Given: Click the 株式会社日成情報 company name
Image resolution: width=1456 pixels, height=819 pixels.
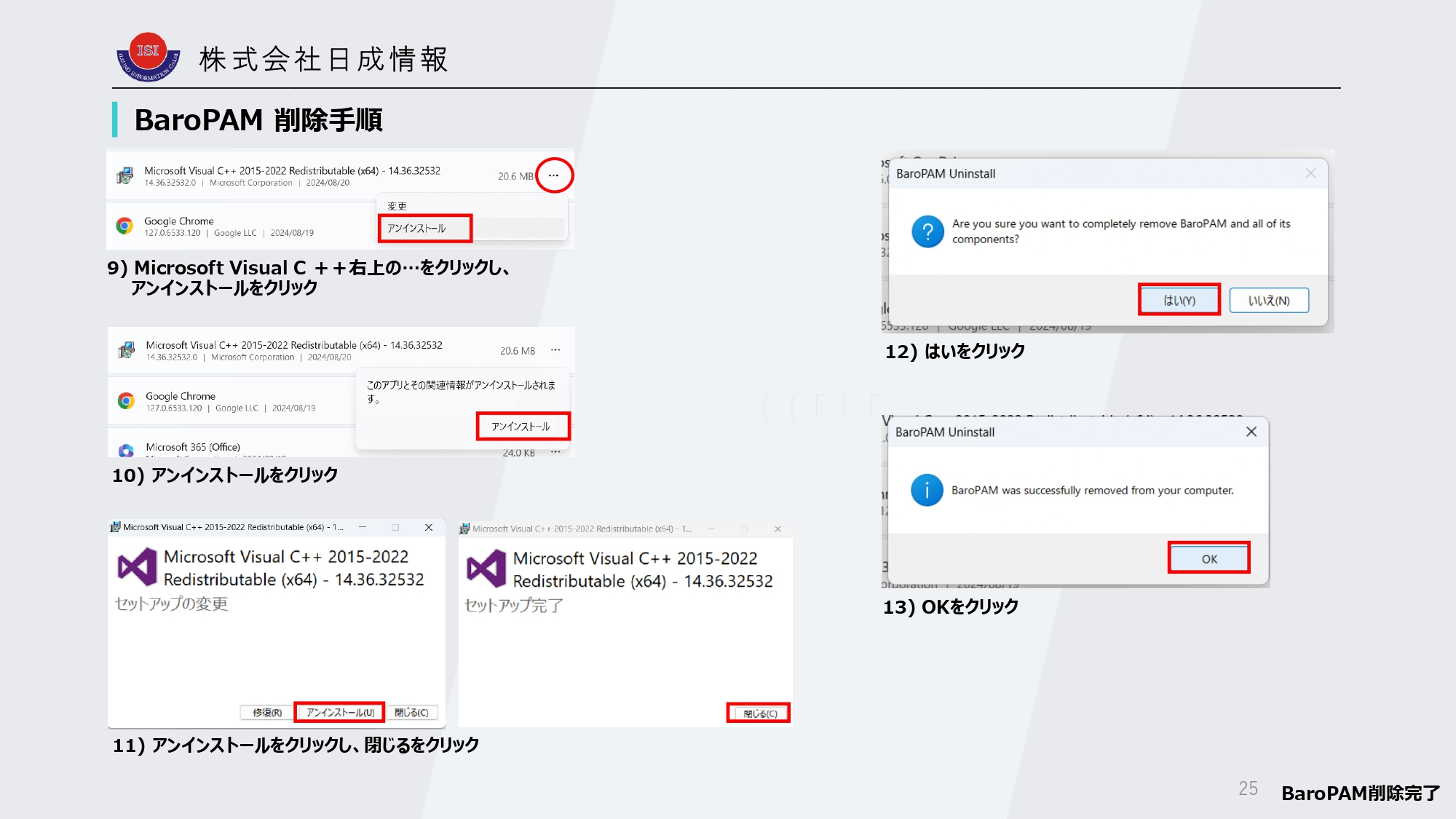Looking at the screenshot, I should 324,59.
